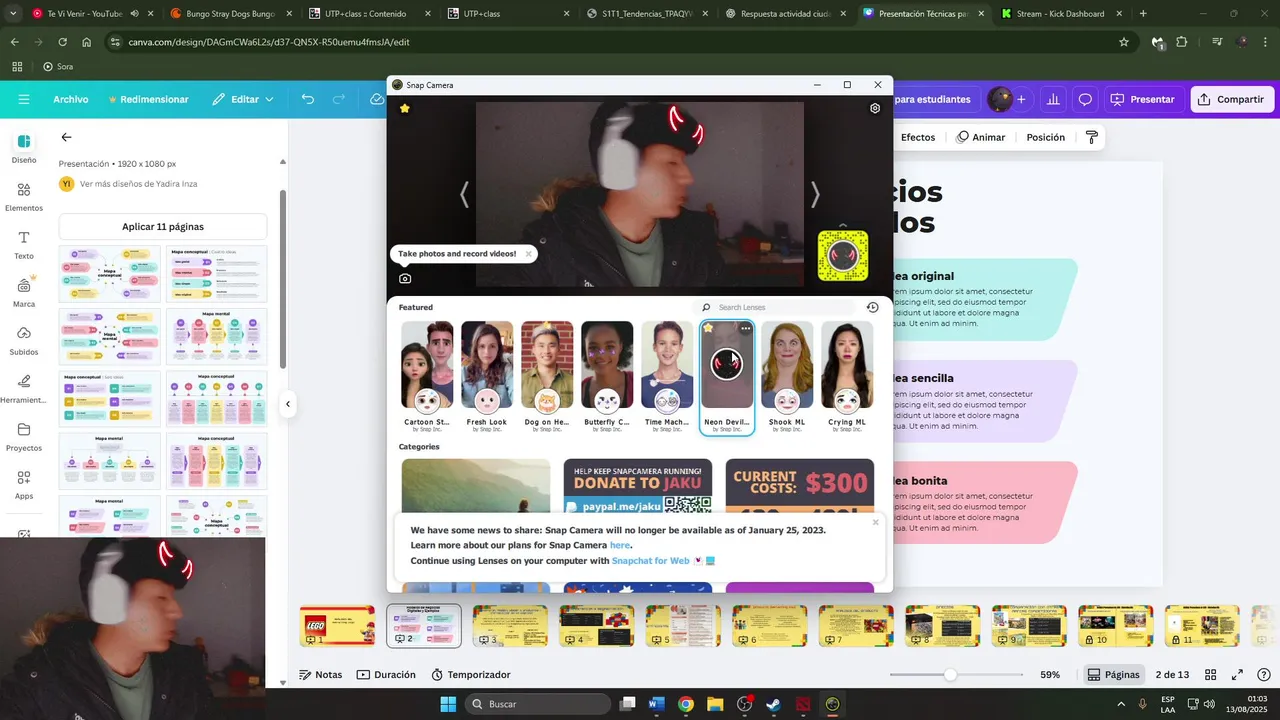Open File Explorer from the taskbar

click(715, 704)
